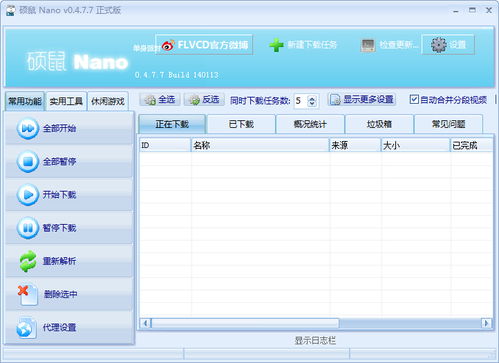
Task: Decrease simultaneous download task count
Action: pyautogui.click(x=312, y=103)
